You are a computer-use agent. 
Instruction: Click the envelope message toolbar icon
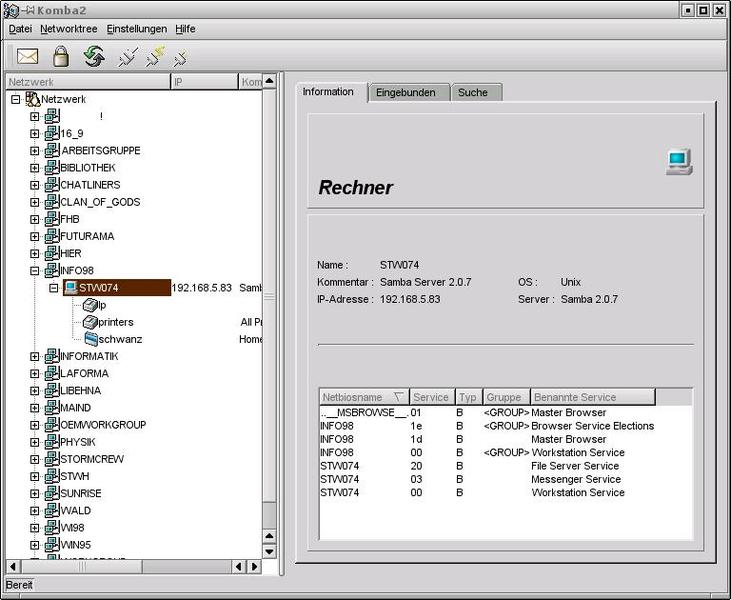(28, 56)
